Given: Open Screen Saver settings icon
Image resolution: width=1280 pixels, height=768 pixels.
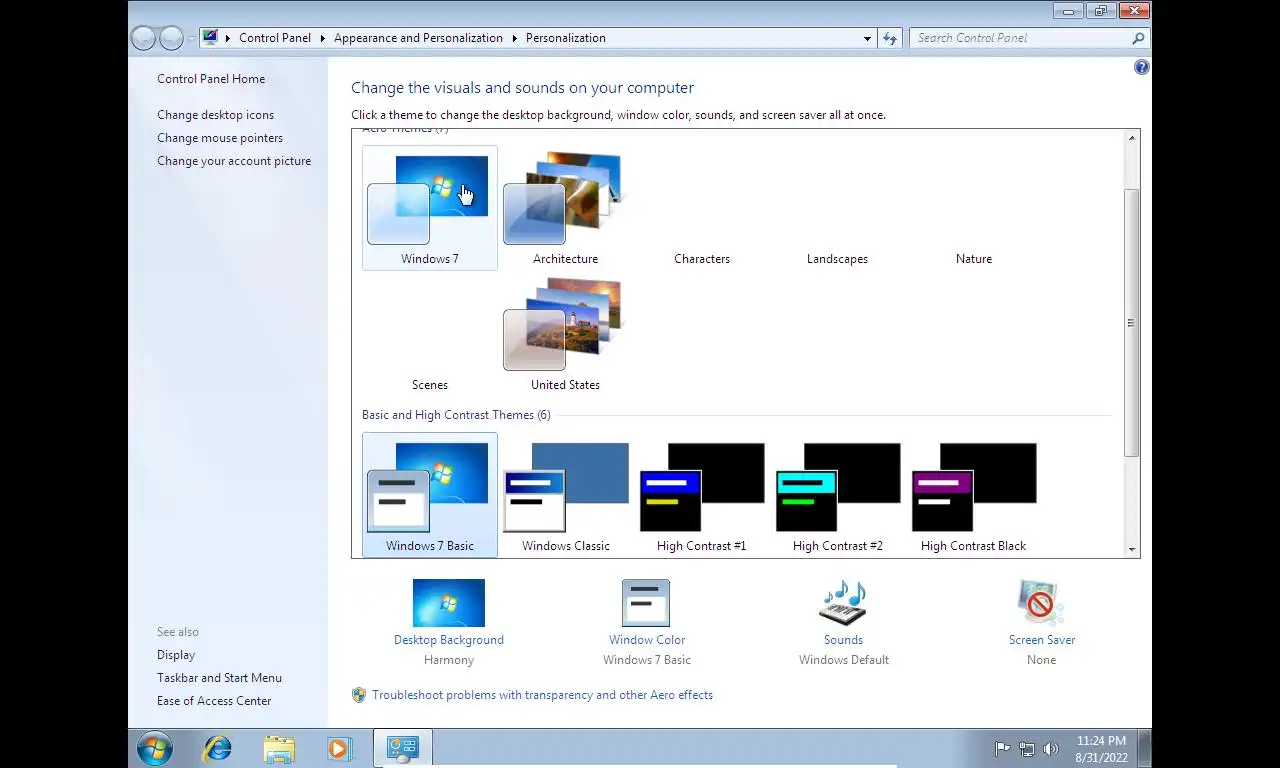Looking at the screenshot, I should pyautogui.click(x=1041, y=603).
